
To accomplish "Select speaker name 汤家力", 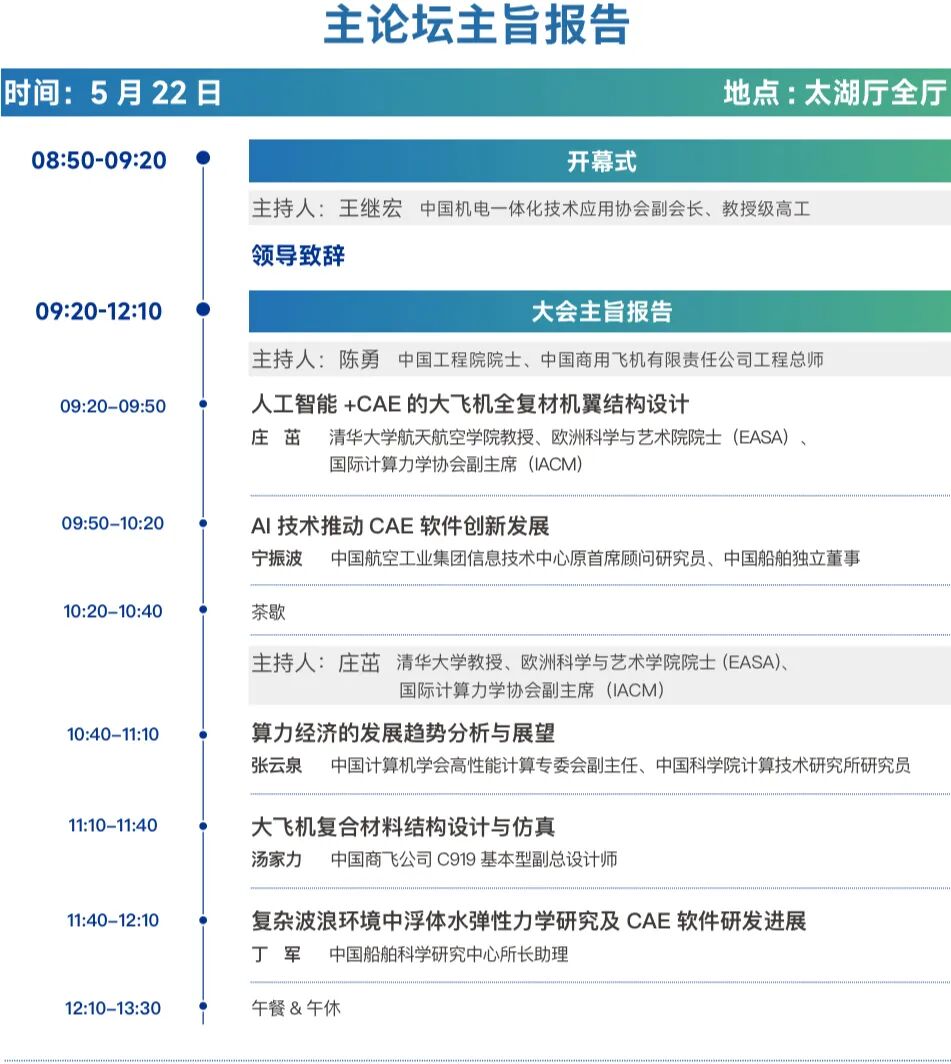I will [276, 859].
